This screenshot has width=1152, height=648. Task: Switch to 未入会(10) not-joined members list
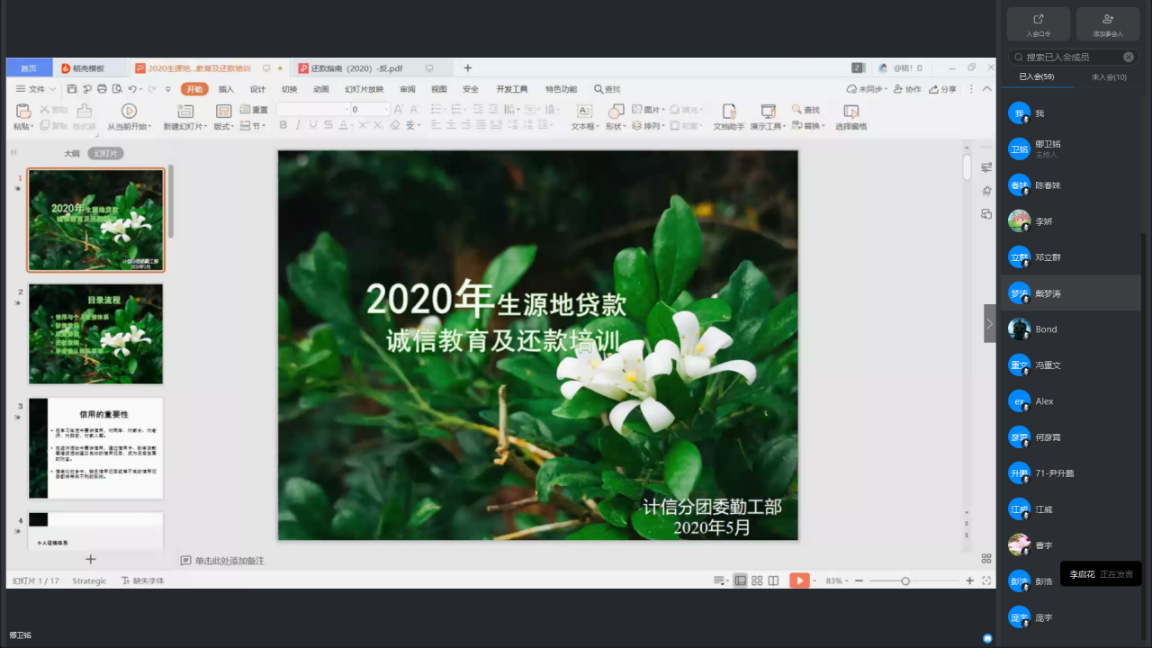(1108, 77)
